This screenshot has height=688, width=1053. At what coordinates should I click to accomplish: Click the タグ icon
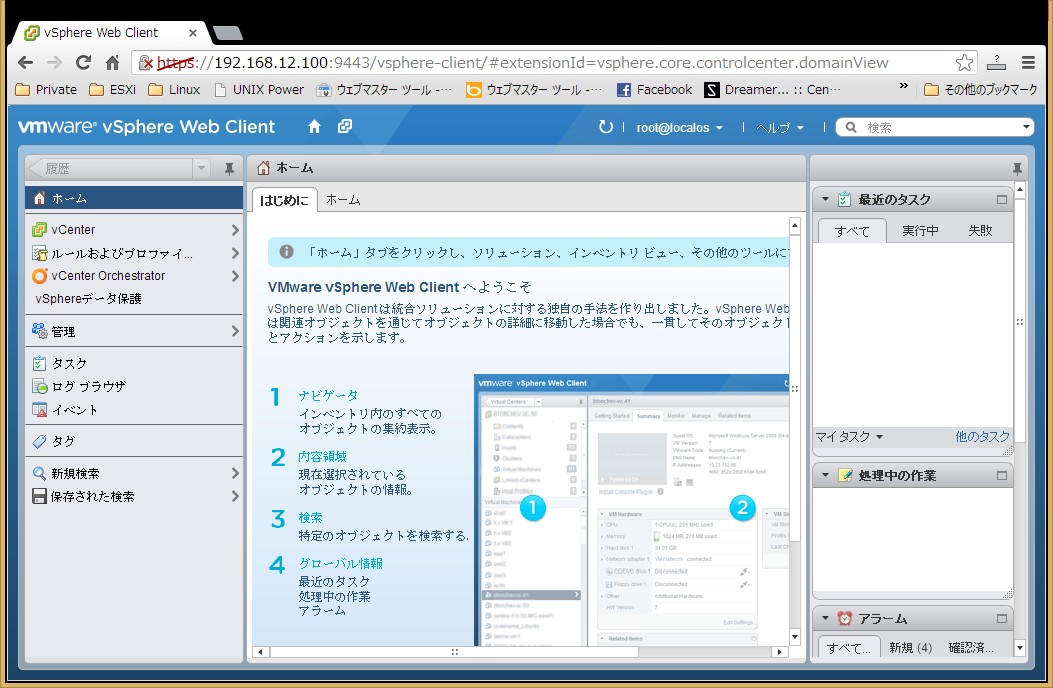tap(40, 441)
